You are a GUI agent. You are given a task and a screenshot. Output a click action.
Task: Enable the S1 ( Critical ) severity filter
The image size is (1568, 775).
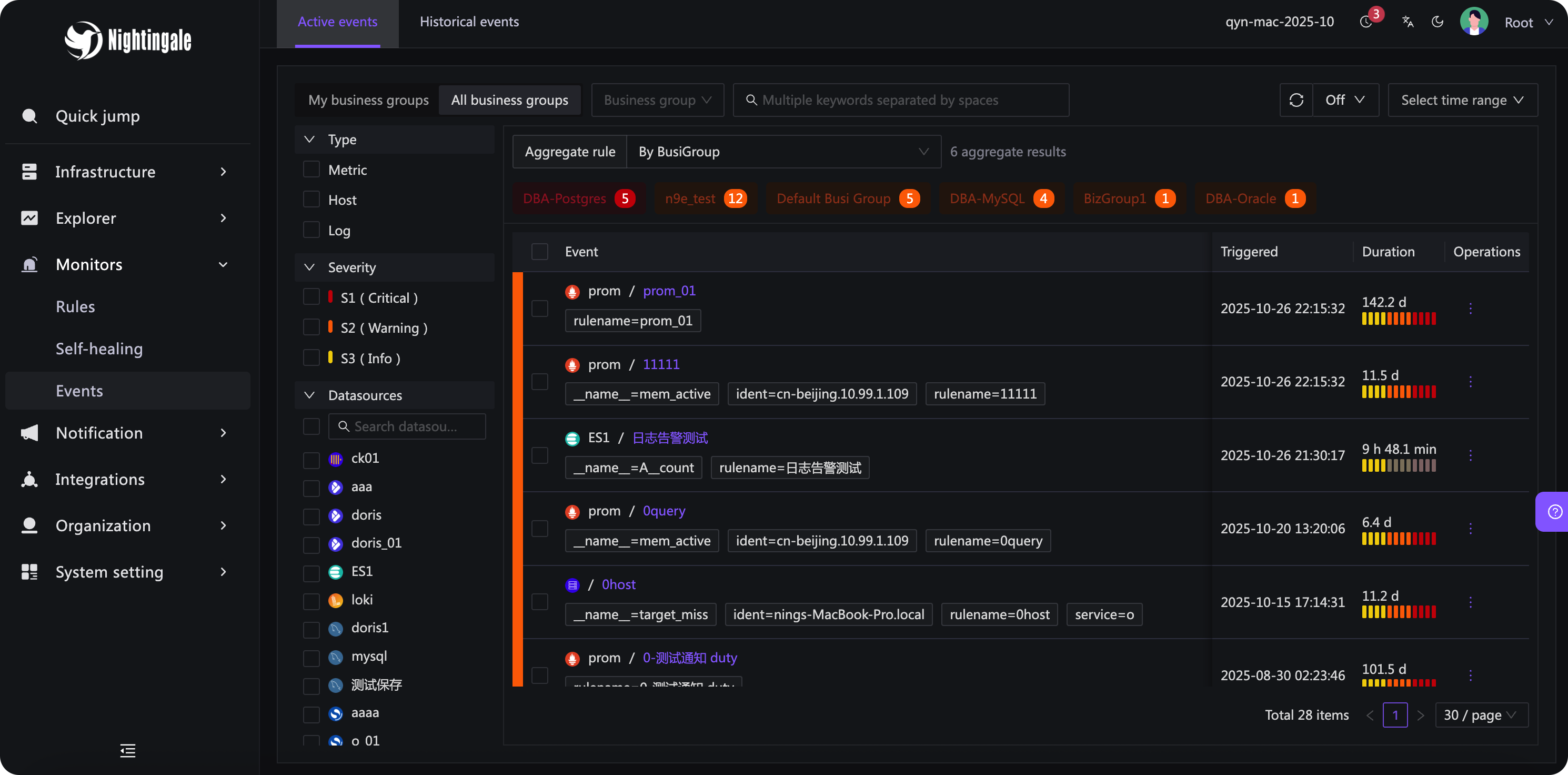point(311,297)
